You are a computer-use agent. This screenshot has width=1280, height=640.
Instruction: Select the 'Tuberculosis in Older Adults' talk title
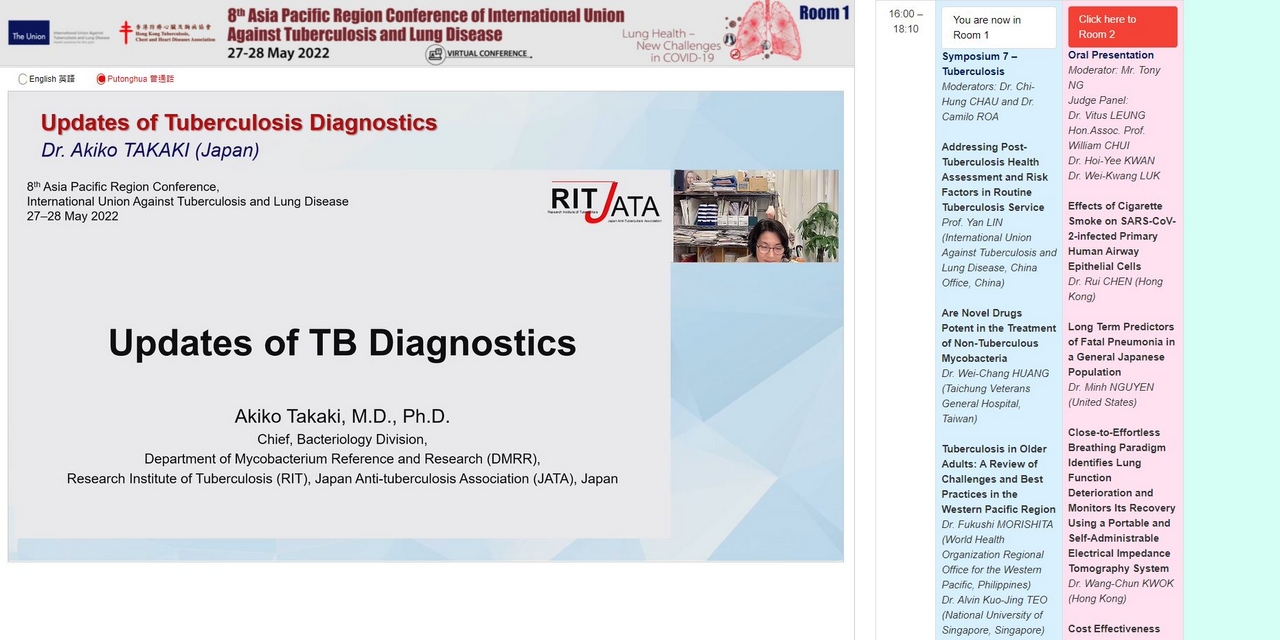click(998, 479)
